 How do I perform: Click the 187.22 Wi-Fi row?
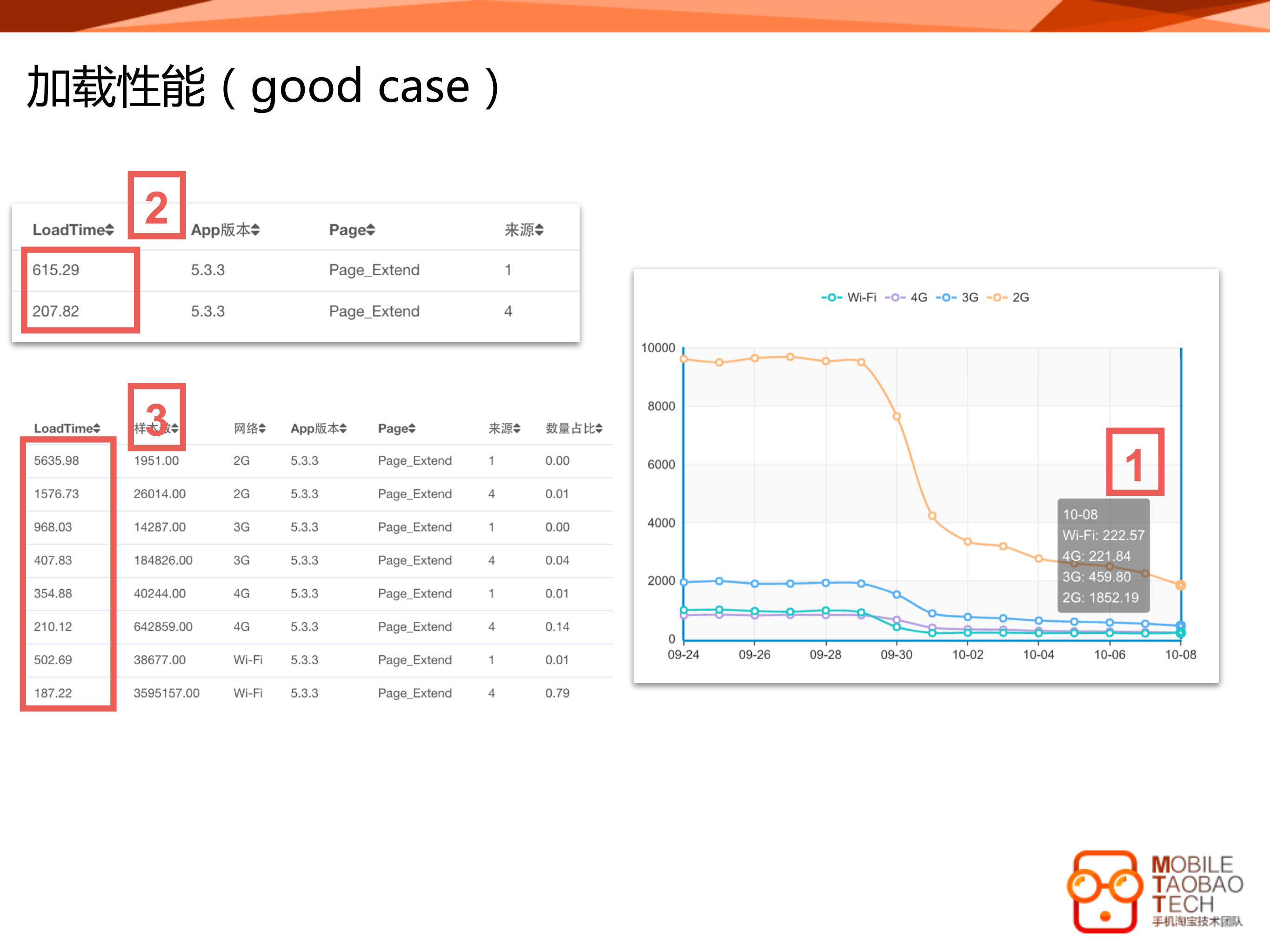(x=53, y=693)
